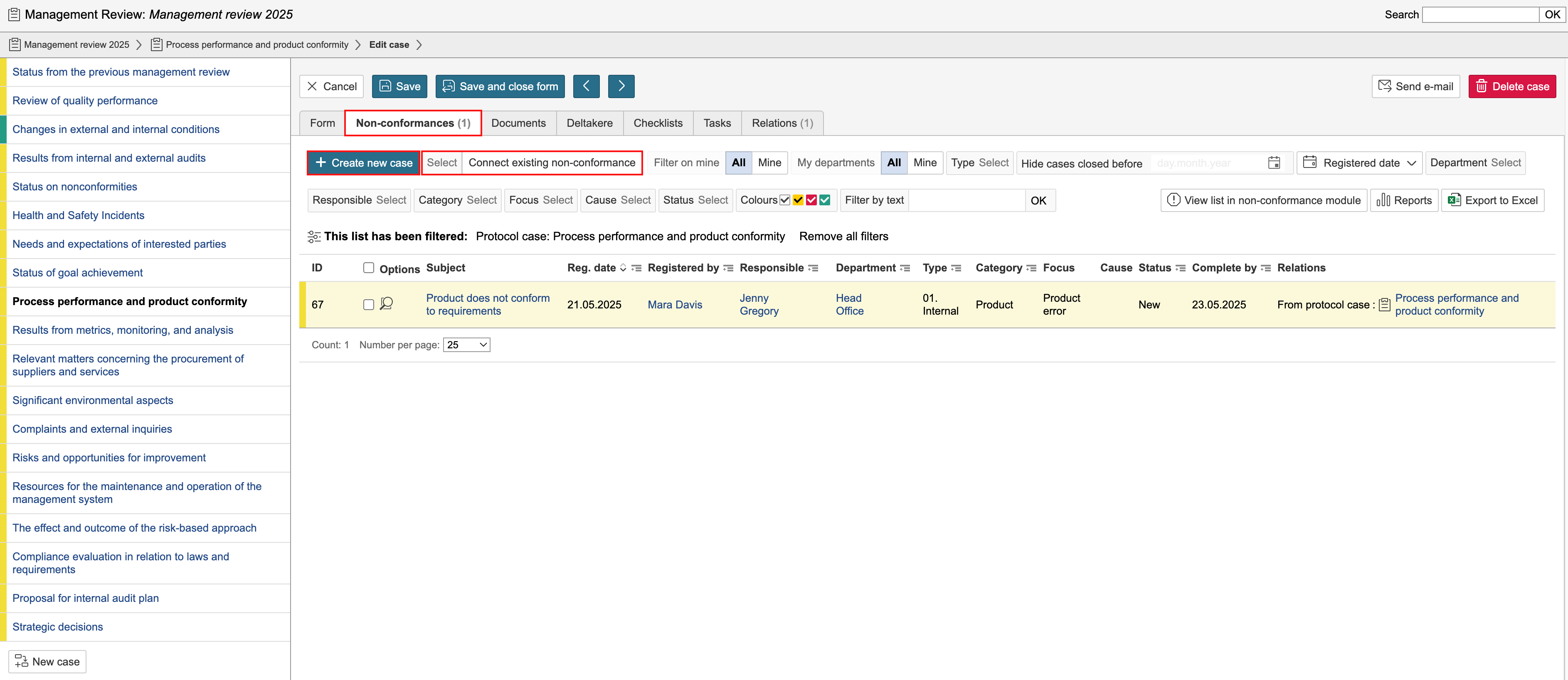Open the Checklists tab

pos(657,123)
